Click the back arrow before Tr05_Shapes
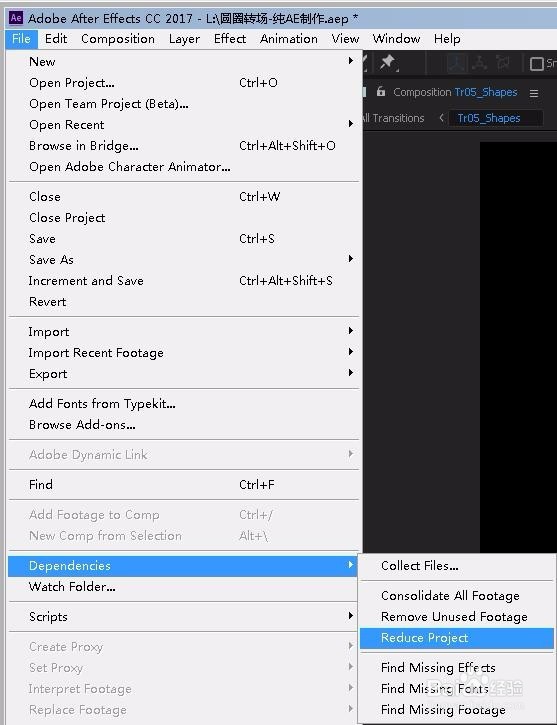Image resolution: width=557 pixels, height=725 pixels. [x=441, y=118]
